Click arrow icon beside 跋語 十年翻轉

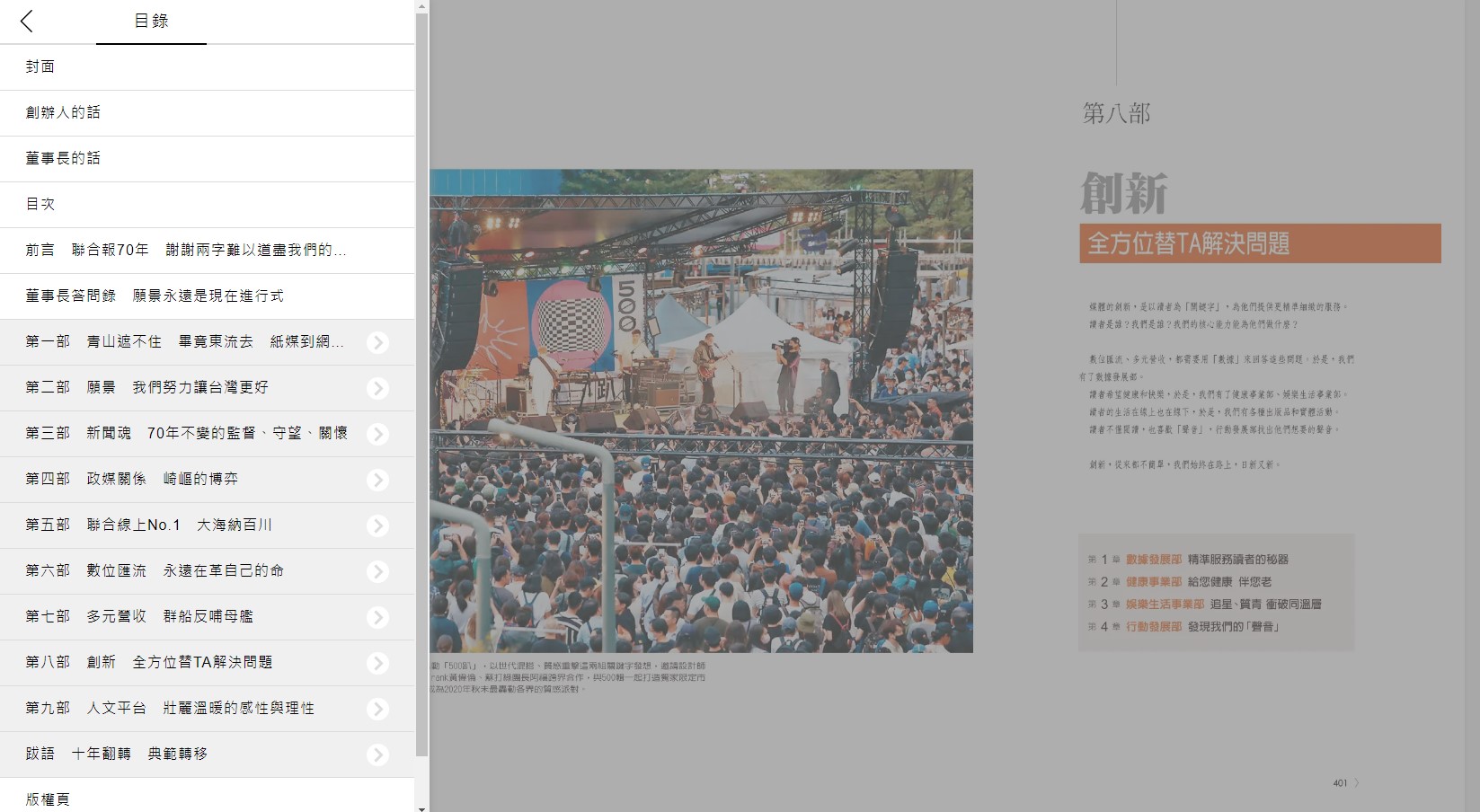[378, 755]
